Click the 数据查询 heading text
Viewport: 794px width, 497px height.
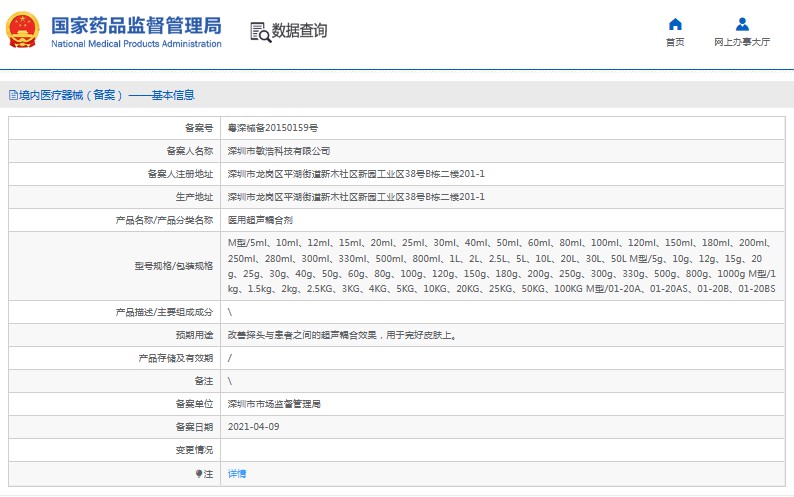click(x=299, y=30)
